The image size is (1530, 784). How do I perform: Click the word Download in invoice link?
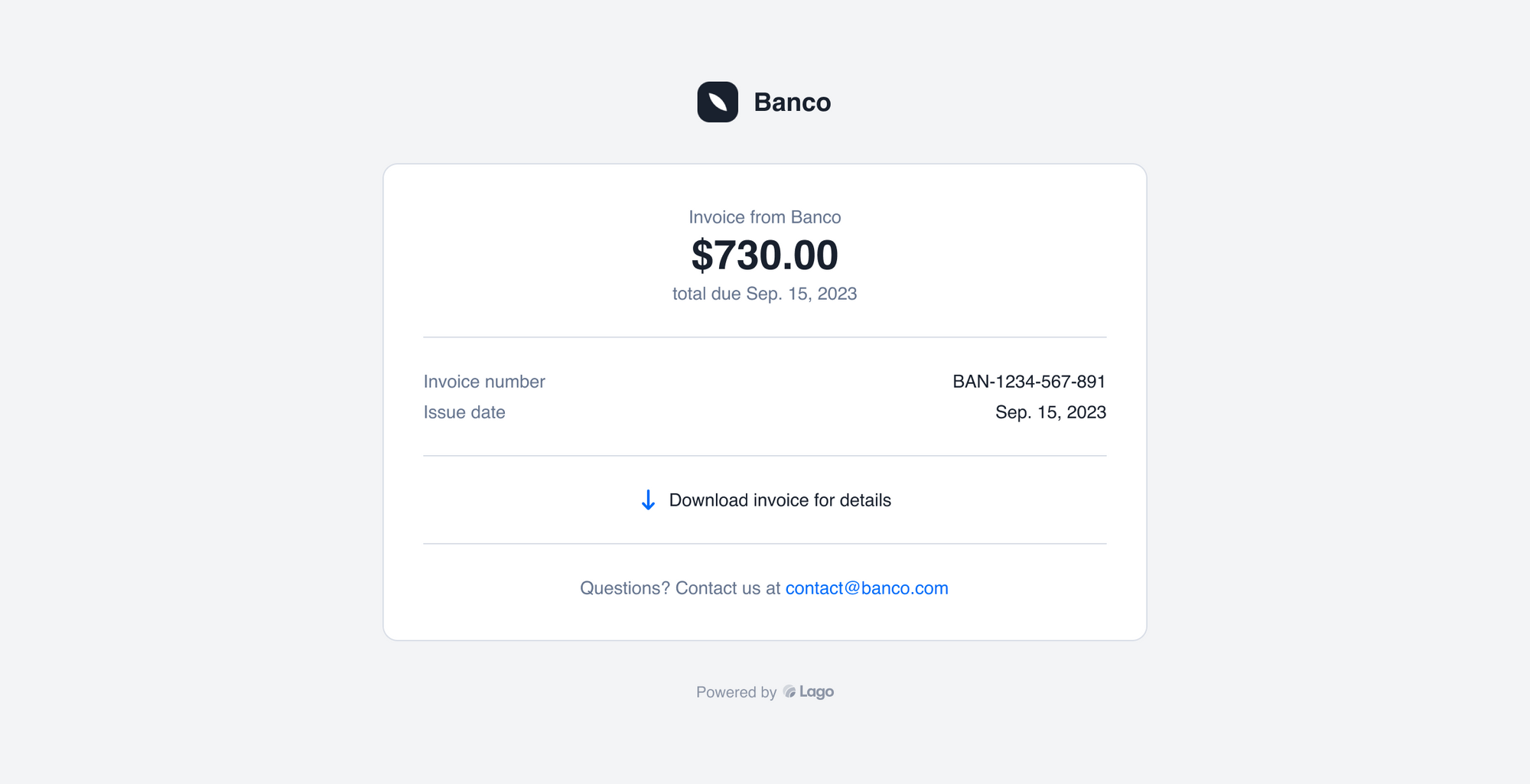(708, 500)
